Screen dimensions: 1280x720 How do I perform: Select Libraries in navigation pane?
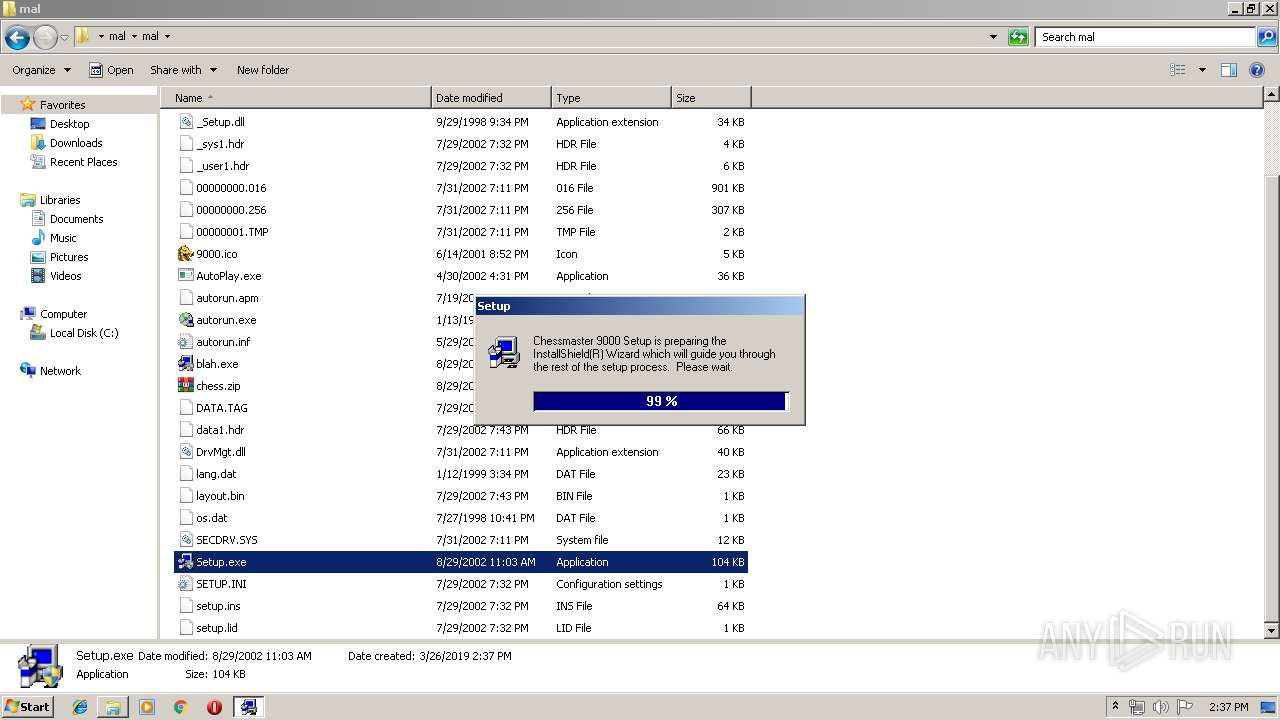point(60,200)
